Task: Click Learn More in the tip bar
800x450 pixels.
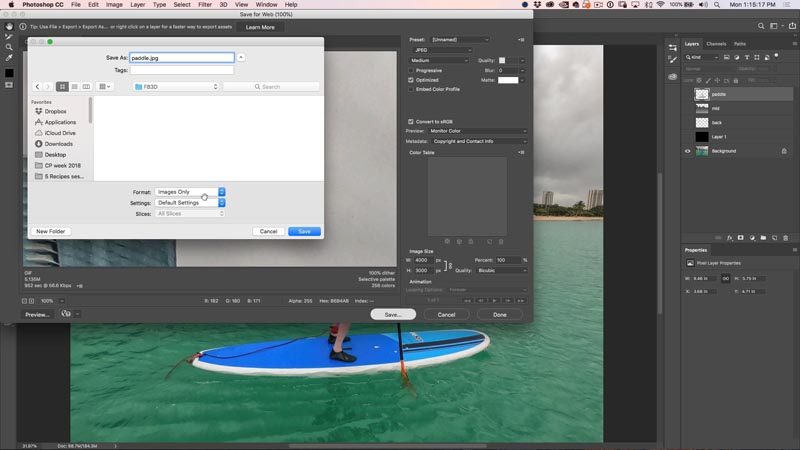Action: coord(260,27)
